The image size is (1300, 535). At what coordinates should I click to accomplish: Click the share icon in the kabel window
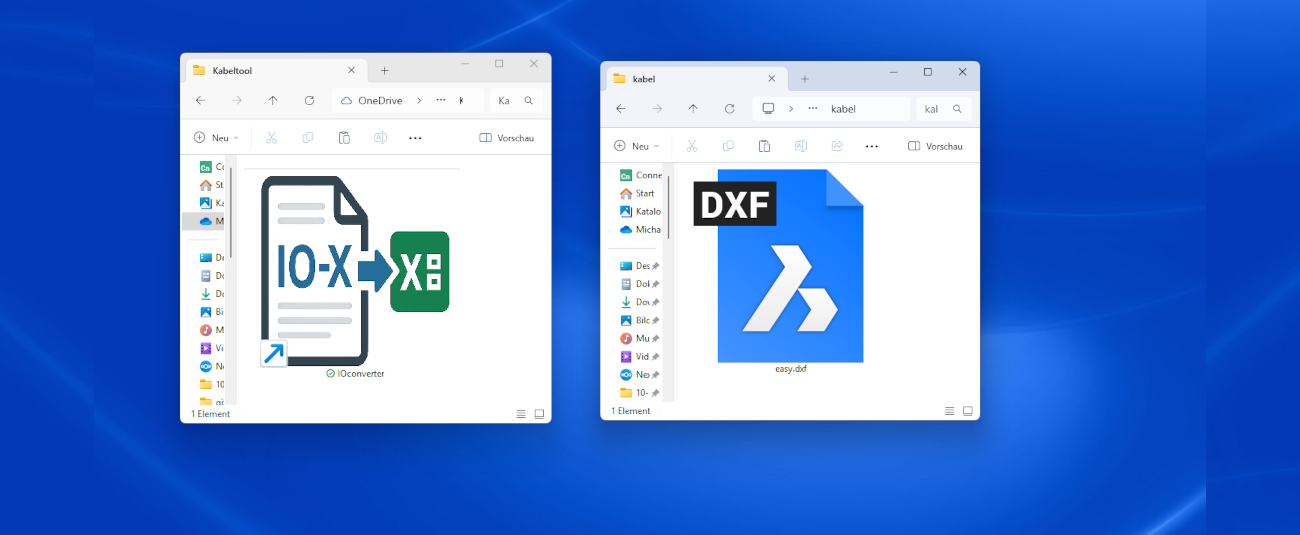836,146
